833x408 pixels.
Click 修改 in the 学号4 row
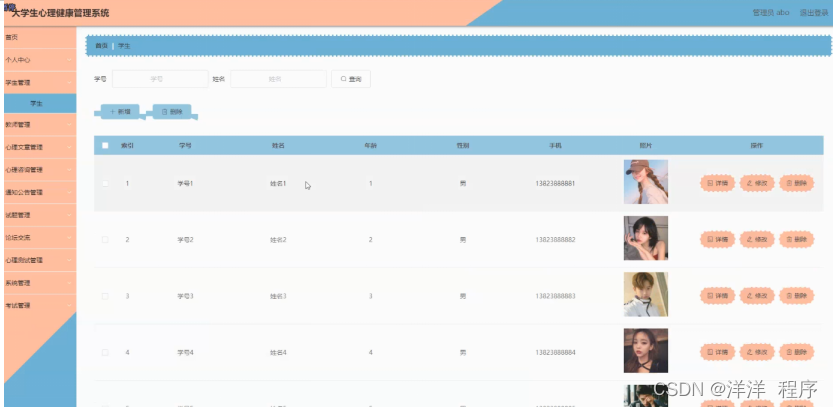point(757,352)
